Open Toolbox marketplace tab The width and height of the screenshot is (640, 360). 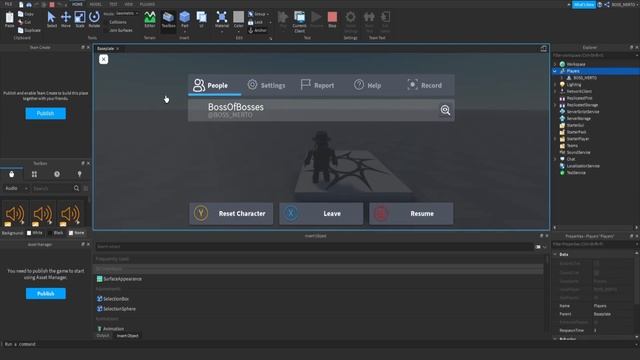pos(11,174)
